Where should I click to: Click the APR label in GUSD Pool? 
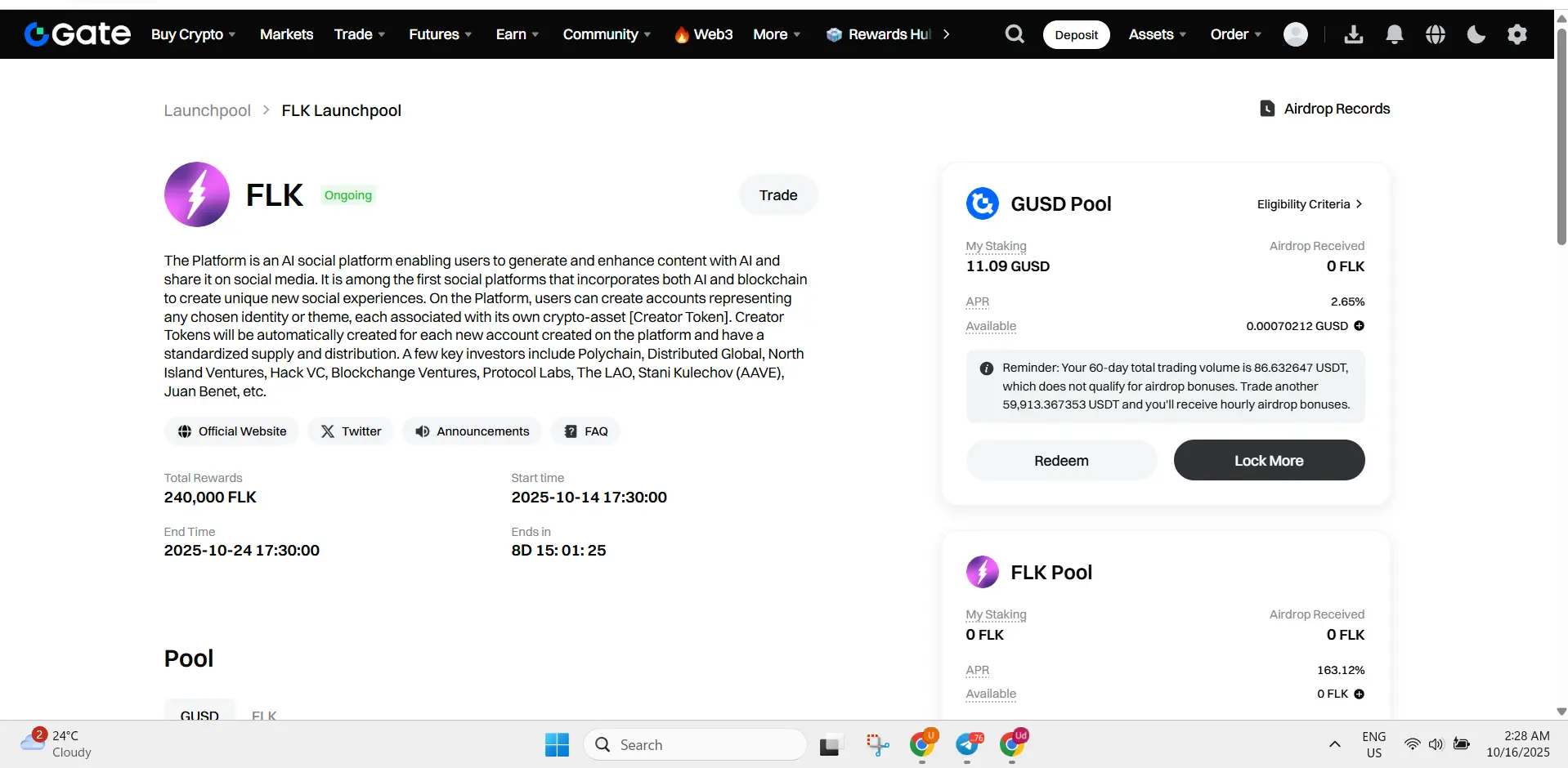978,301
